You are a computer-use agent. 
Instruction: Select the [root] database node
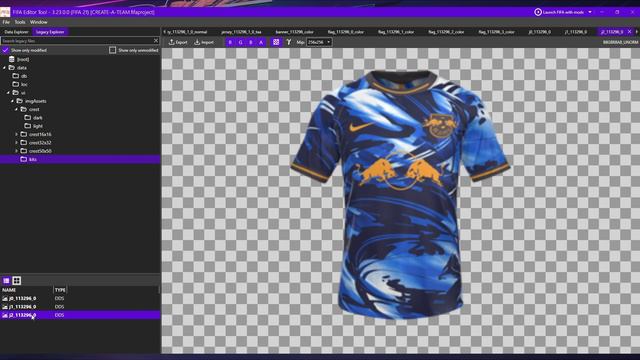click(19, 59)
